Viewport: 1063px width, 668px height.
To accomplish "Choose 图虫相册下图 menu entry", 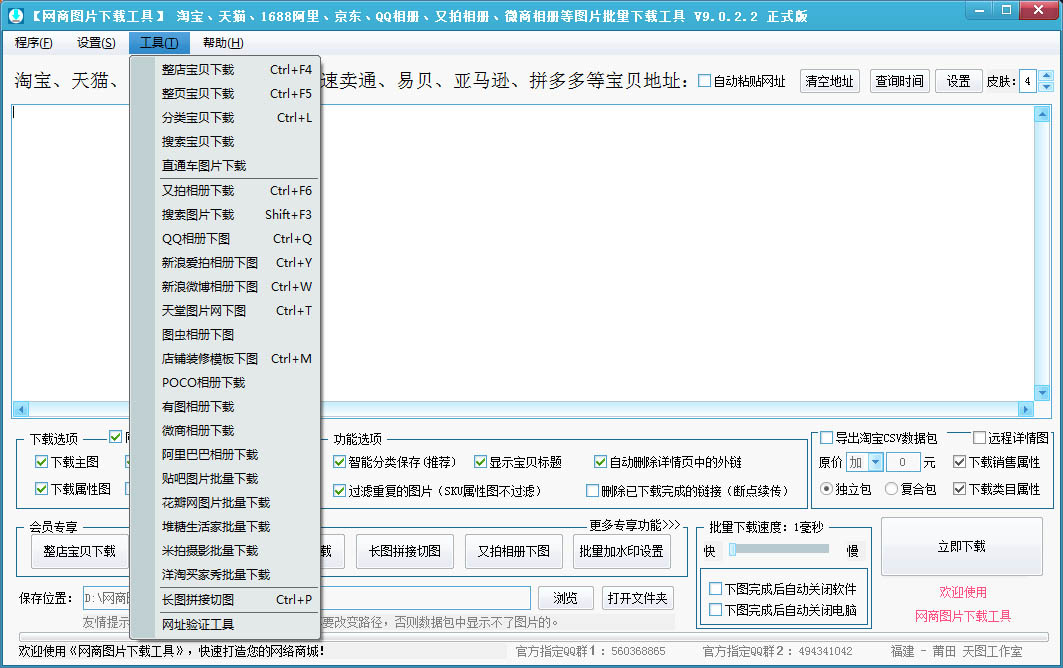I will click(x=237, y=335).
